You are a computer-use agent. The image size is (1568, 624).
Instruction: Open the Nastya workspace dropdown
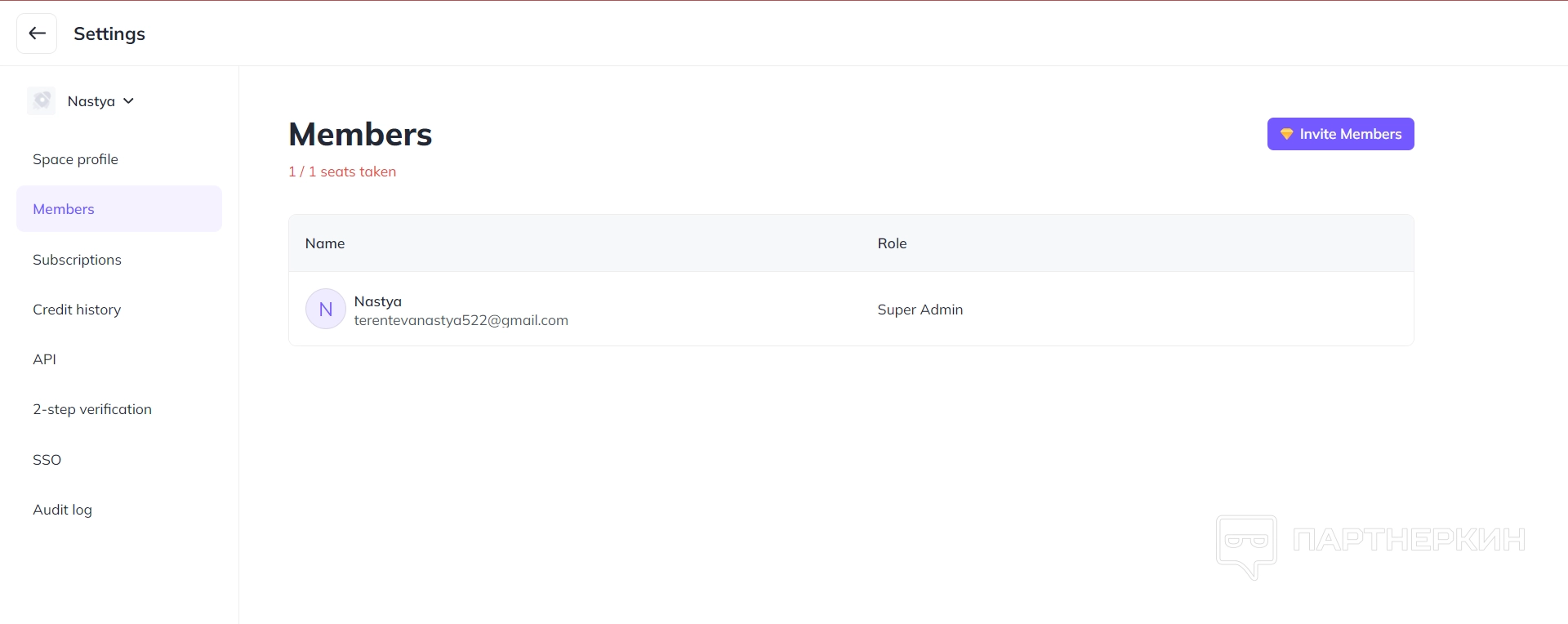(100, 101)
